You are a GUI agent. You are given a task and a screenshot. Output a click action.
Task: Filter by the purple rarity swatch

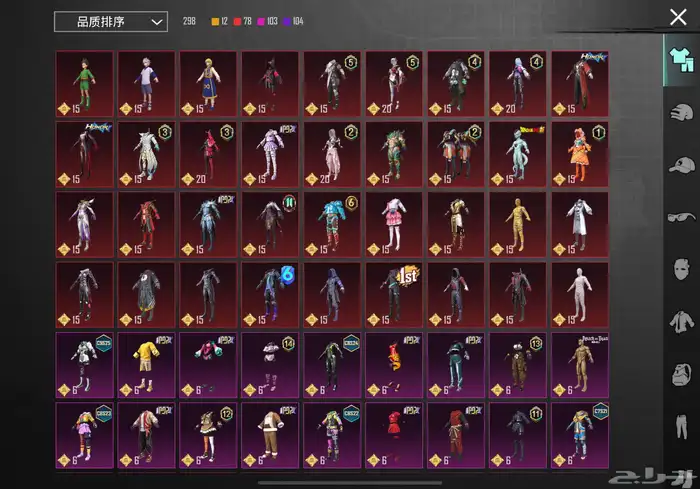click(x=288, y=21)
